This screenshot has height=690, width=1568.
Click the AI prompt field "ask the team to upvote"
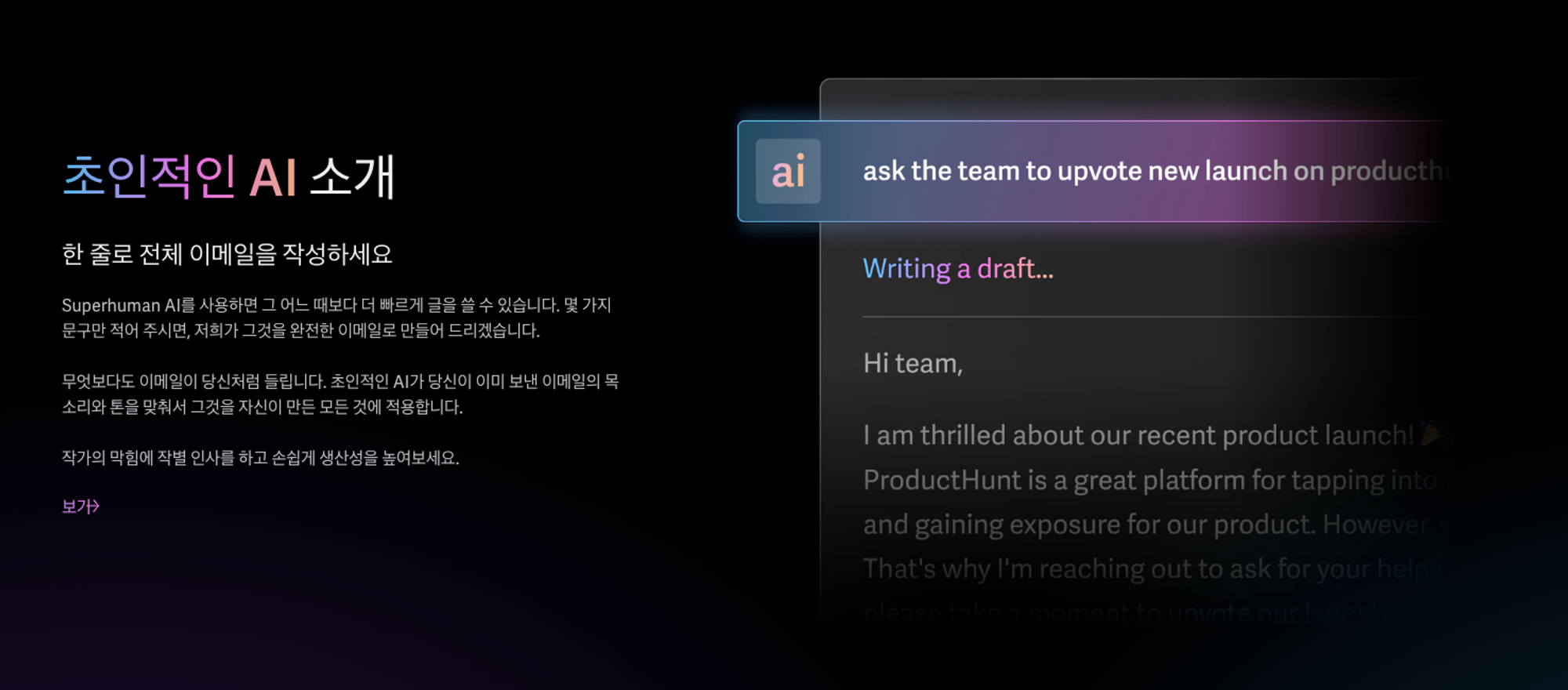pos(1094,171)
